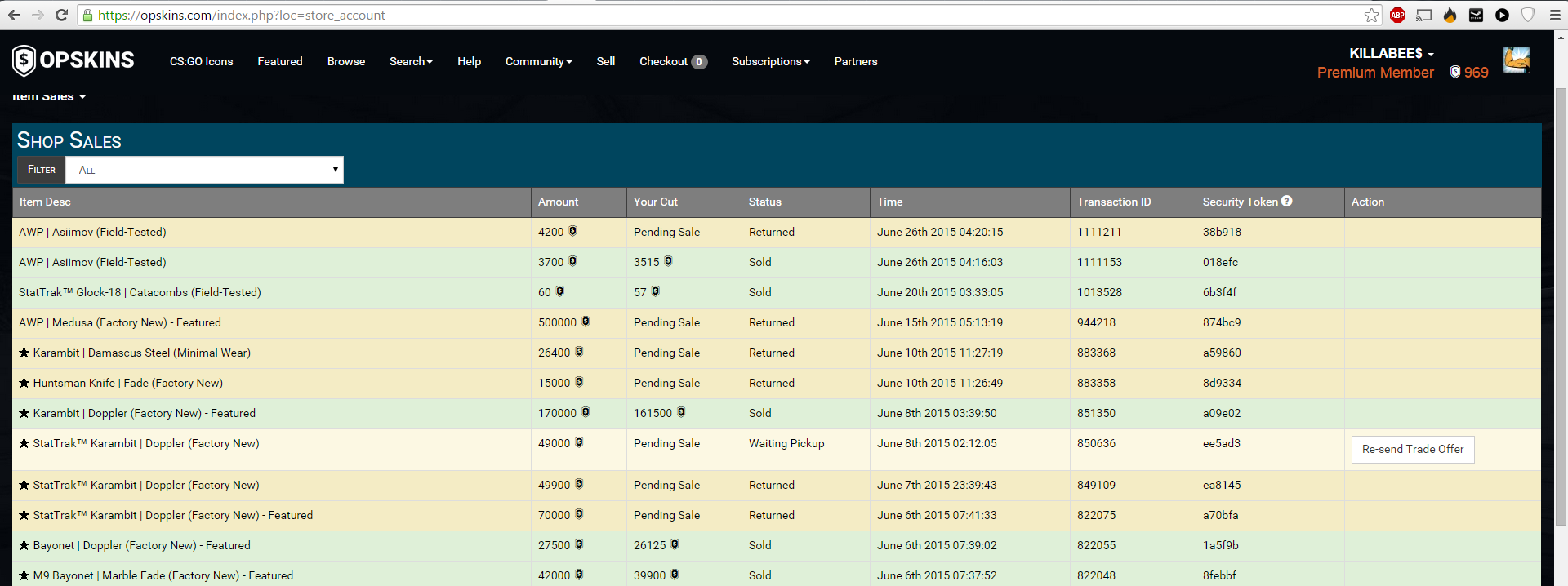The image size is (1568, 586).
Task: Expand the KILLABEE$ account dropdown
Action: point(1391,53)
